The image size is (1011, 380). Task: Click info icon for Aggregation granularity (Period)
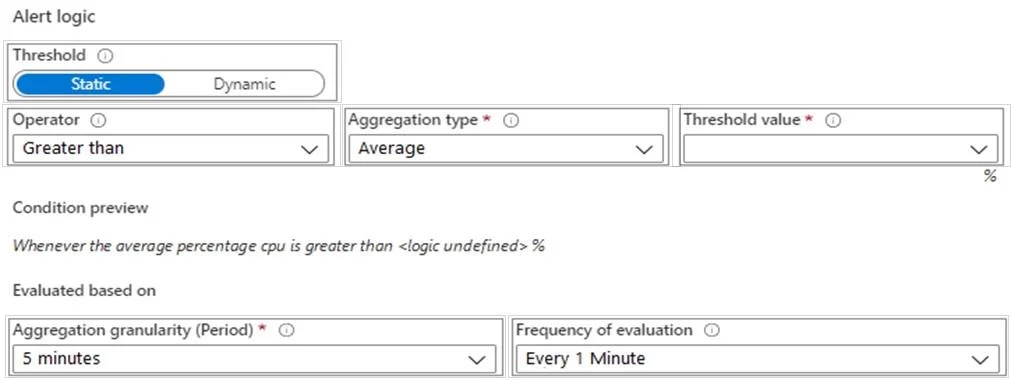coord(288,330)
